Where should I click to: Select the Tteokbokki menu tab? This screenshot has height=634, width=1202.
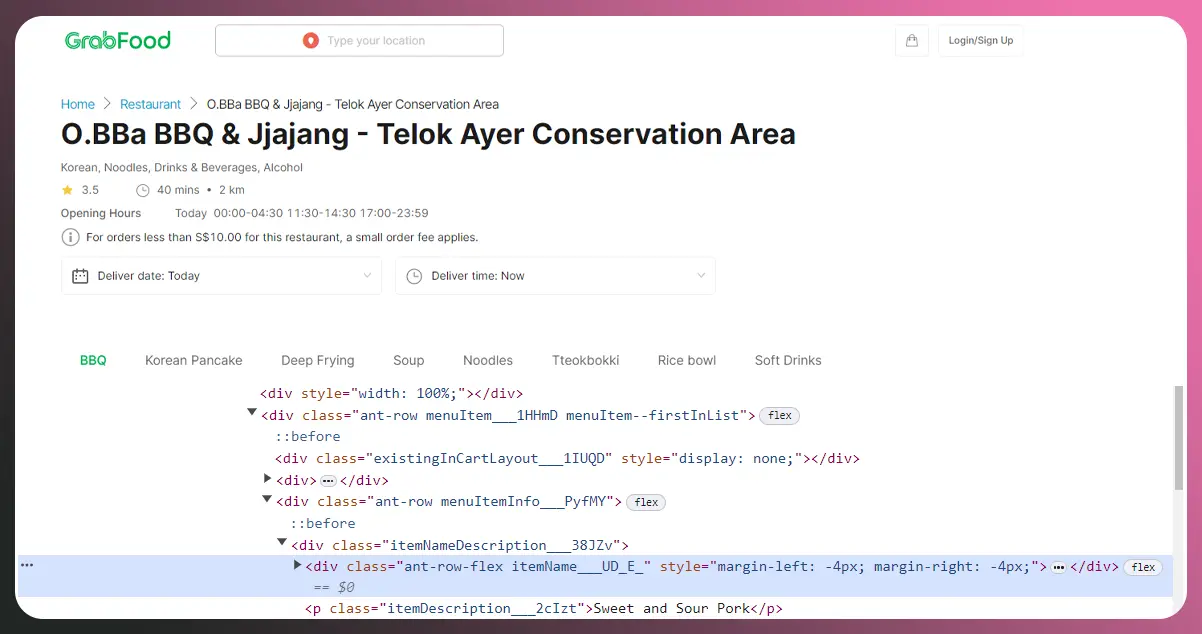click(x=585, y=360)
